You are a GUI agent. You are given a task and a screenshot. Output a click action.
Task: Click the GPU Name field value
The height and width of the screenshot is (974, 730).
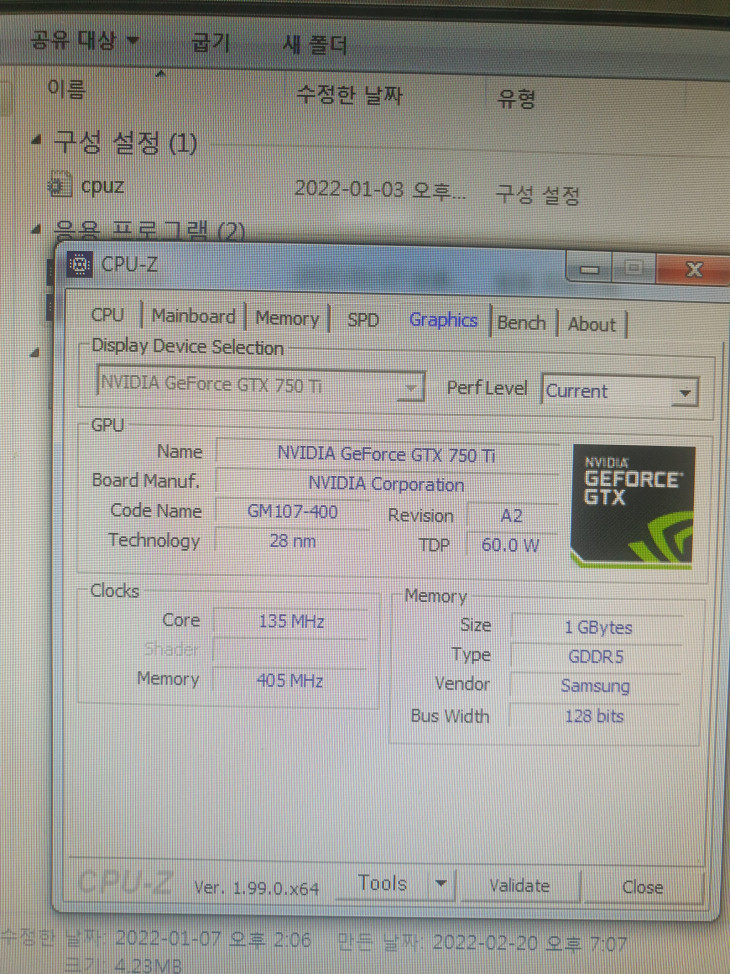tap(386, 455)
